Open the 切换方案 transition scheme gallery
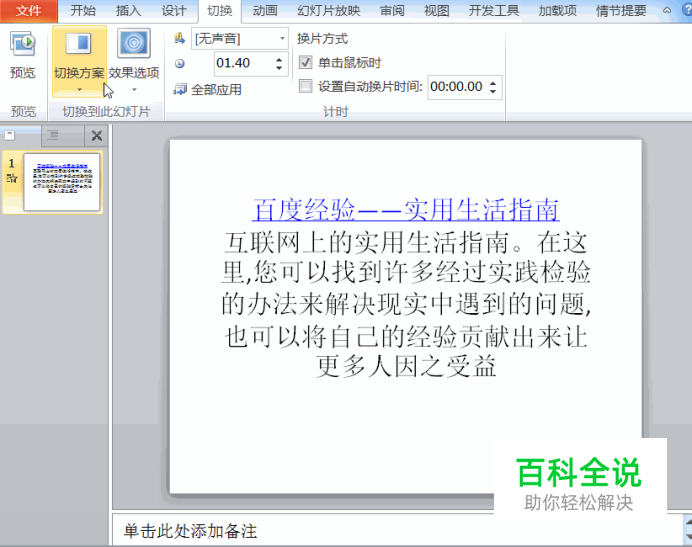 coord(79,61)
